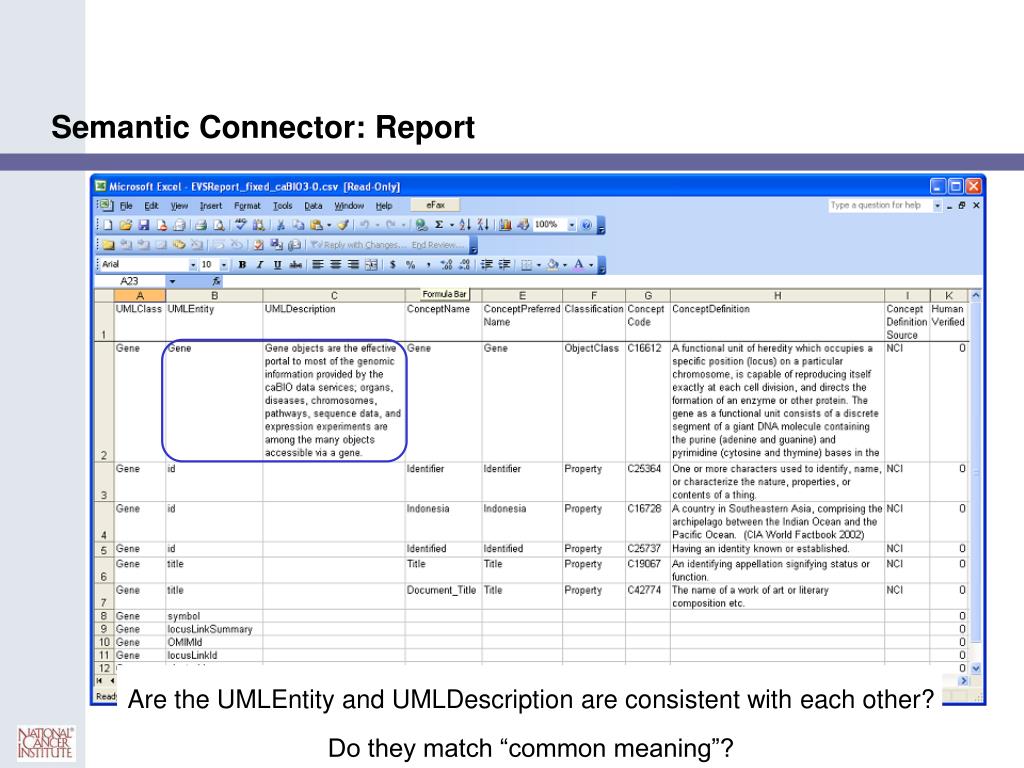Viewport: 1024px width, 768px height.
Task: Click in the 'Type a question for help' box
Action: tap(880, 205)
